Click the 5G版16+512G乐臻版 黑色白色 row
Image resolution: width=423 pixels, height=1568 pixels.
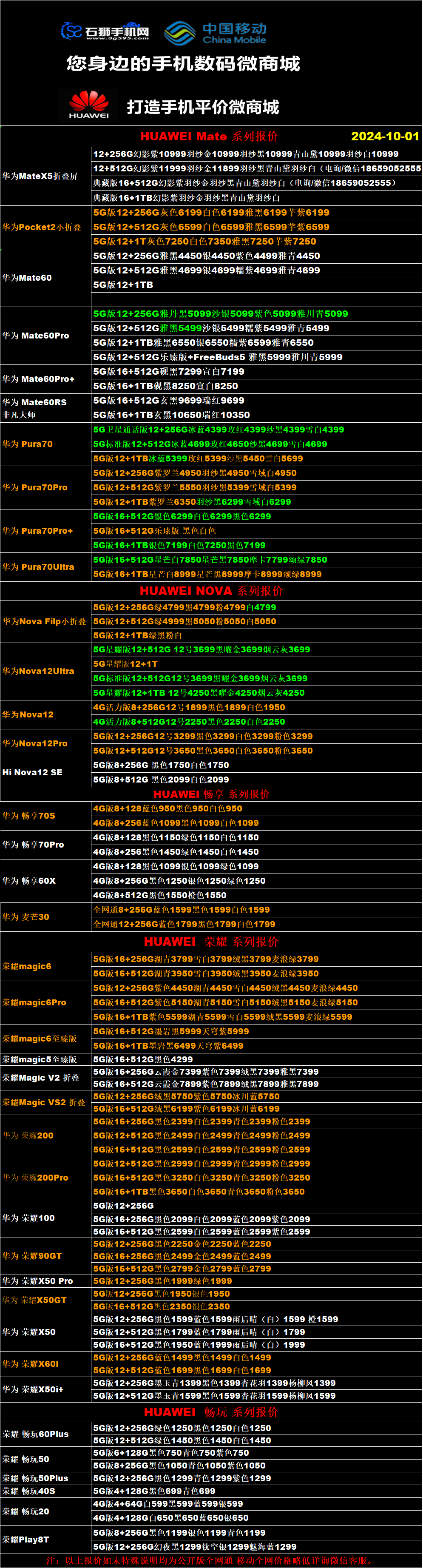[x=256, y=531]
